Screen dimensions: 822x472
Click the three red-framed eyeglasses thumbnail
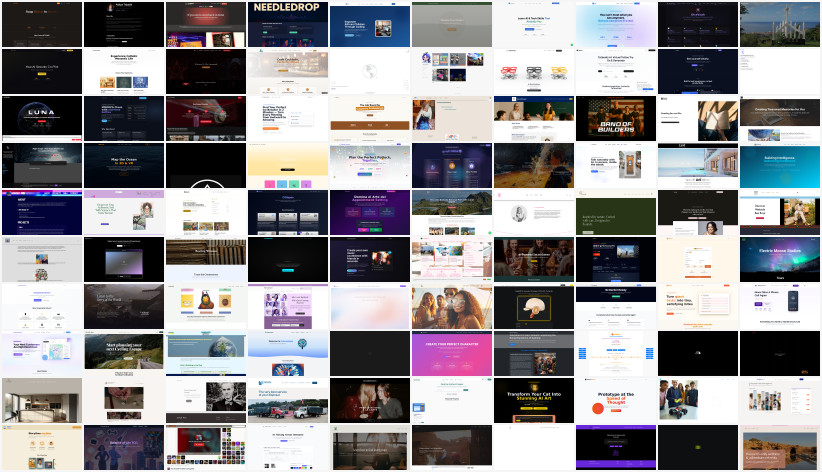(534, 71)
